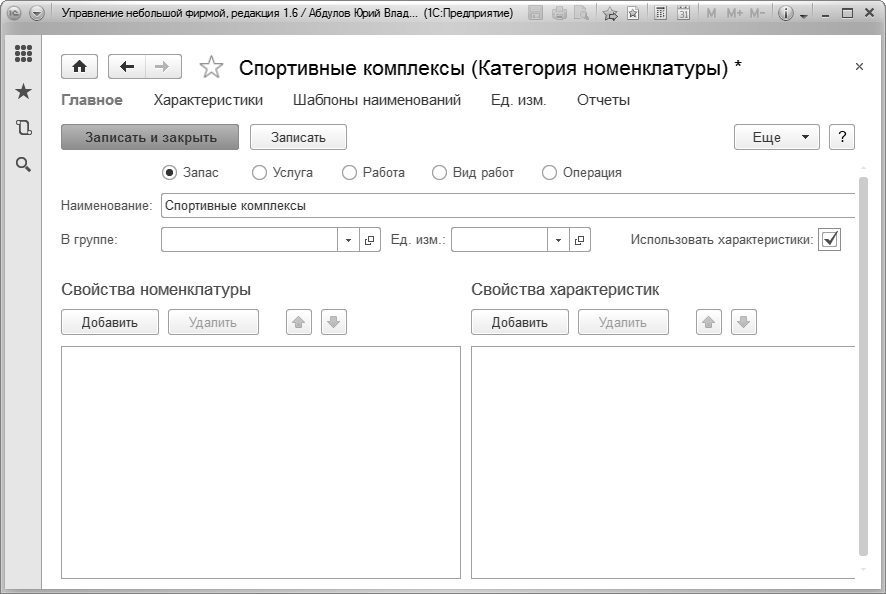Go to home page icon

79,67
